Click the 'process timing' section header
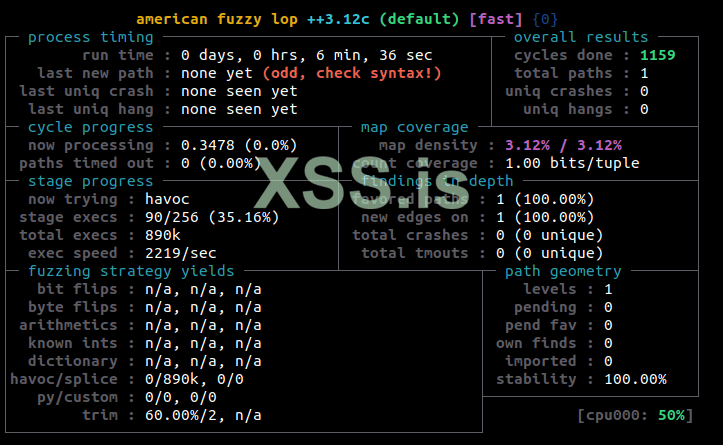This screenshot has height=445, width=723. pos(90,37)
